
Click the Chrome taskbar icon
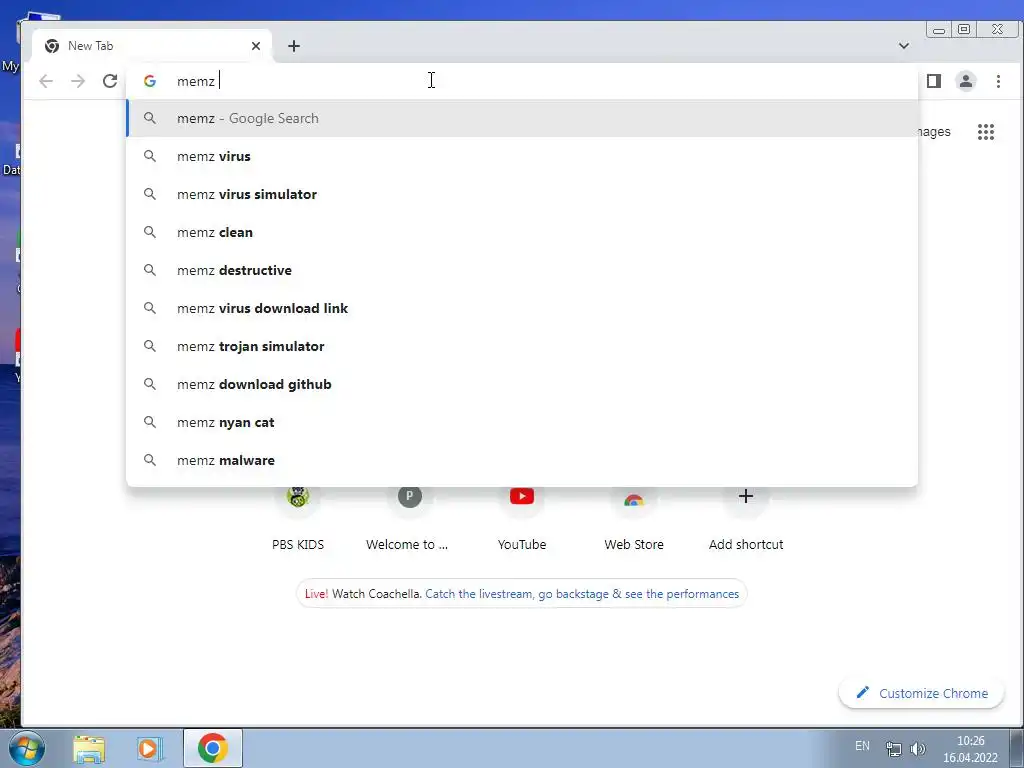pyautogui.click(x=213, y=748)
